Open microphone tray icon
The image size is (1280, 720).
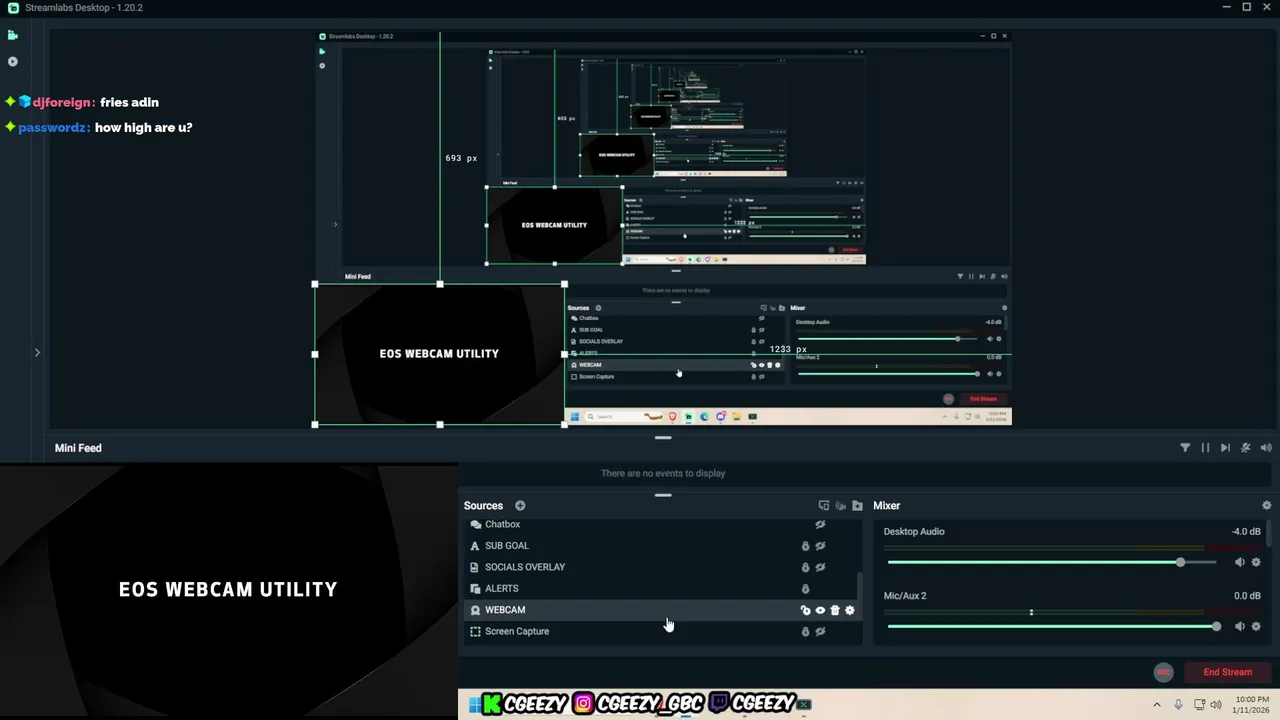click(1179, 704)
